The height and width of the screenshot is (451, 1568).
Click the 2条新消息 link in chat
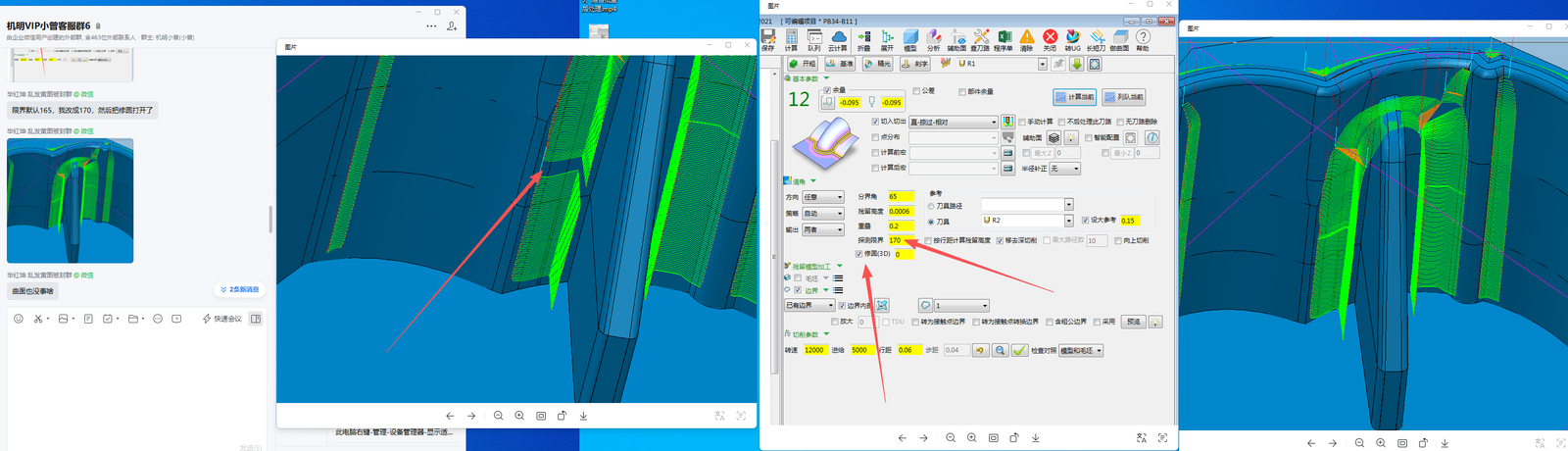point(240,289)
